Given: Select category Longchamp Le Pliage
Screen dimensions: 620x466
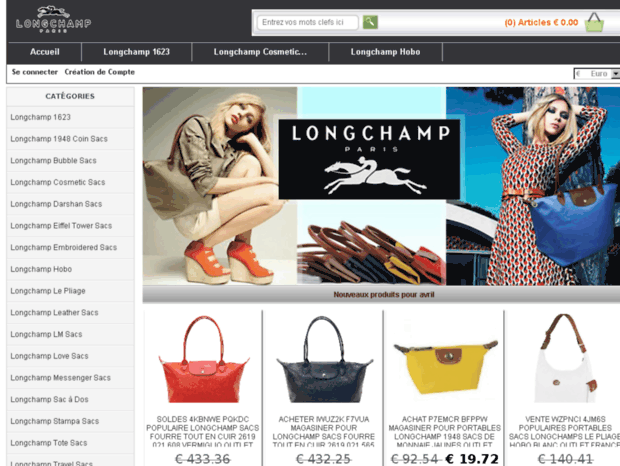Looking at the screenshot, I should pyautogui.click(x=70, y=291).
